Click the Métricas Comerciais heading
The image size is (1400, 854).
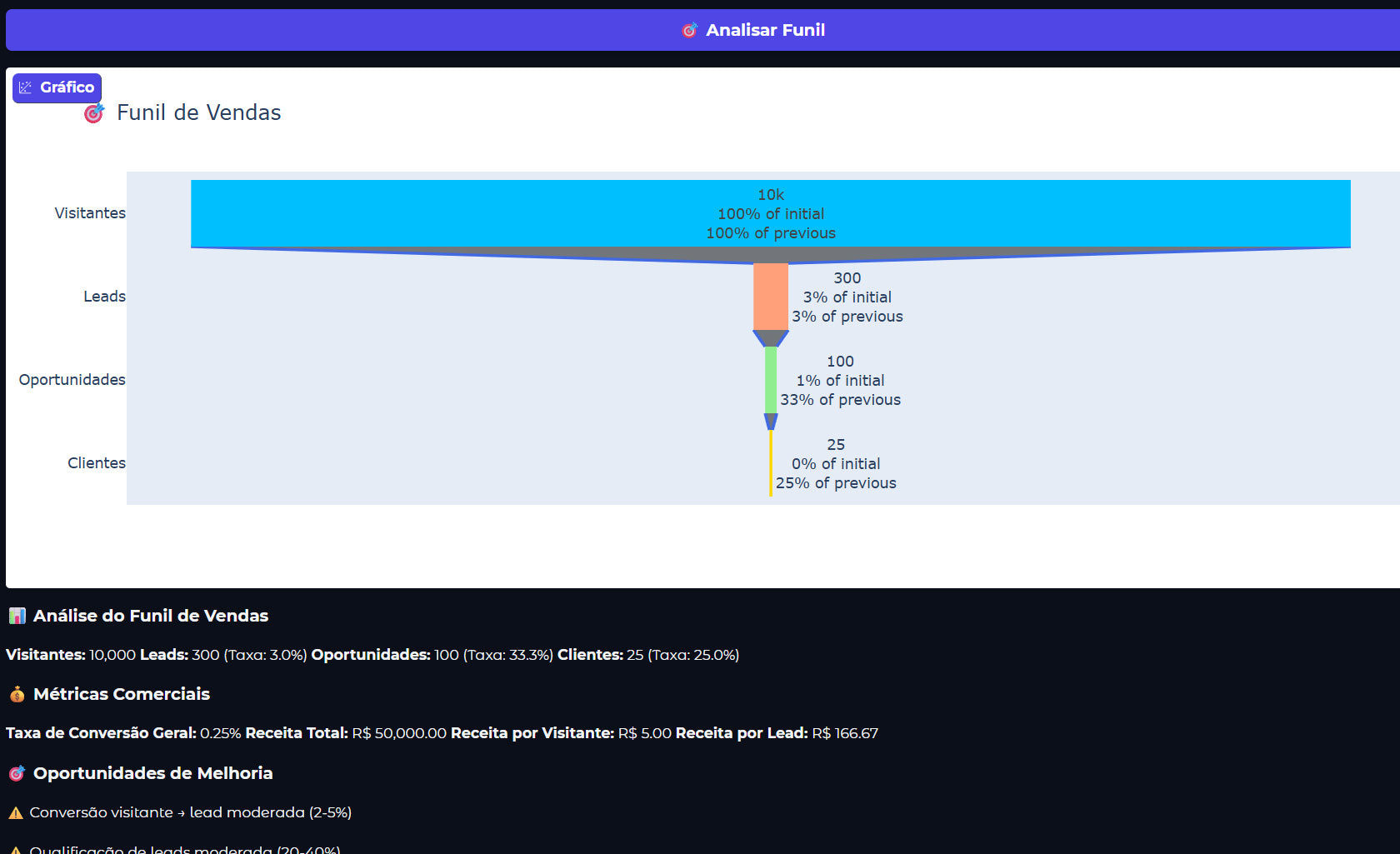pyautogui.click(x=122, y=694)
